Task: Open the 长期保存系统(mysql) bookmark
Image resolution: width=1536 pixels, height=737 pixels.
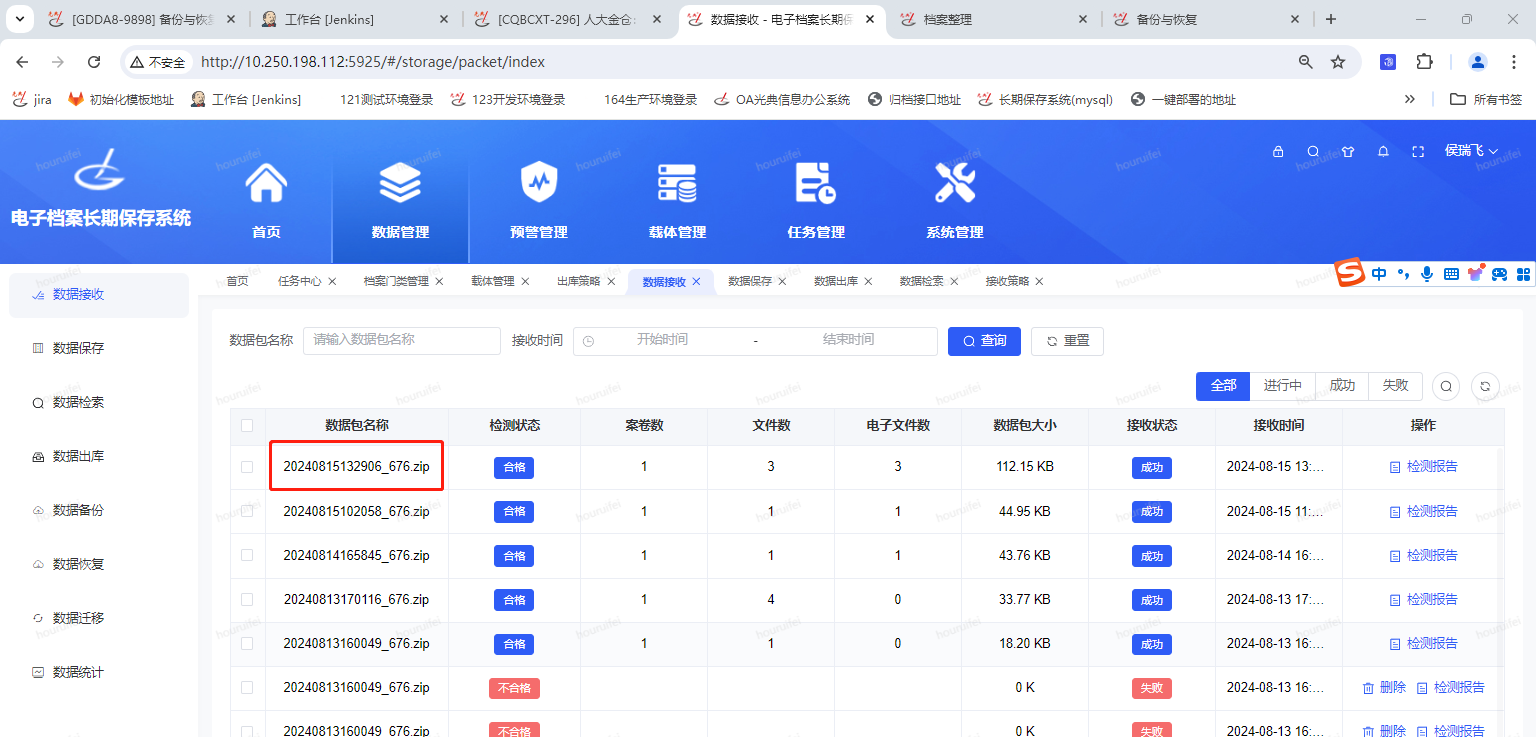Action: 1046,99
